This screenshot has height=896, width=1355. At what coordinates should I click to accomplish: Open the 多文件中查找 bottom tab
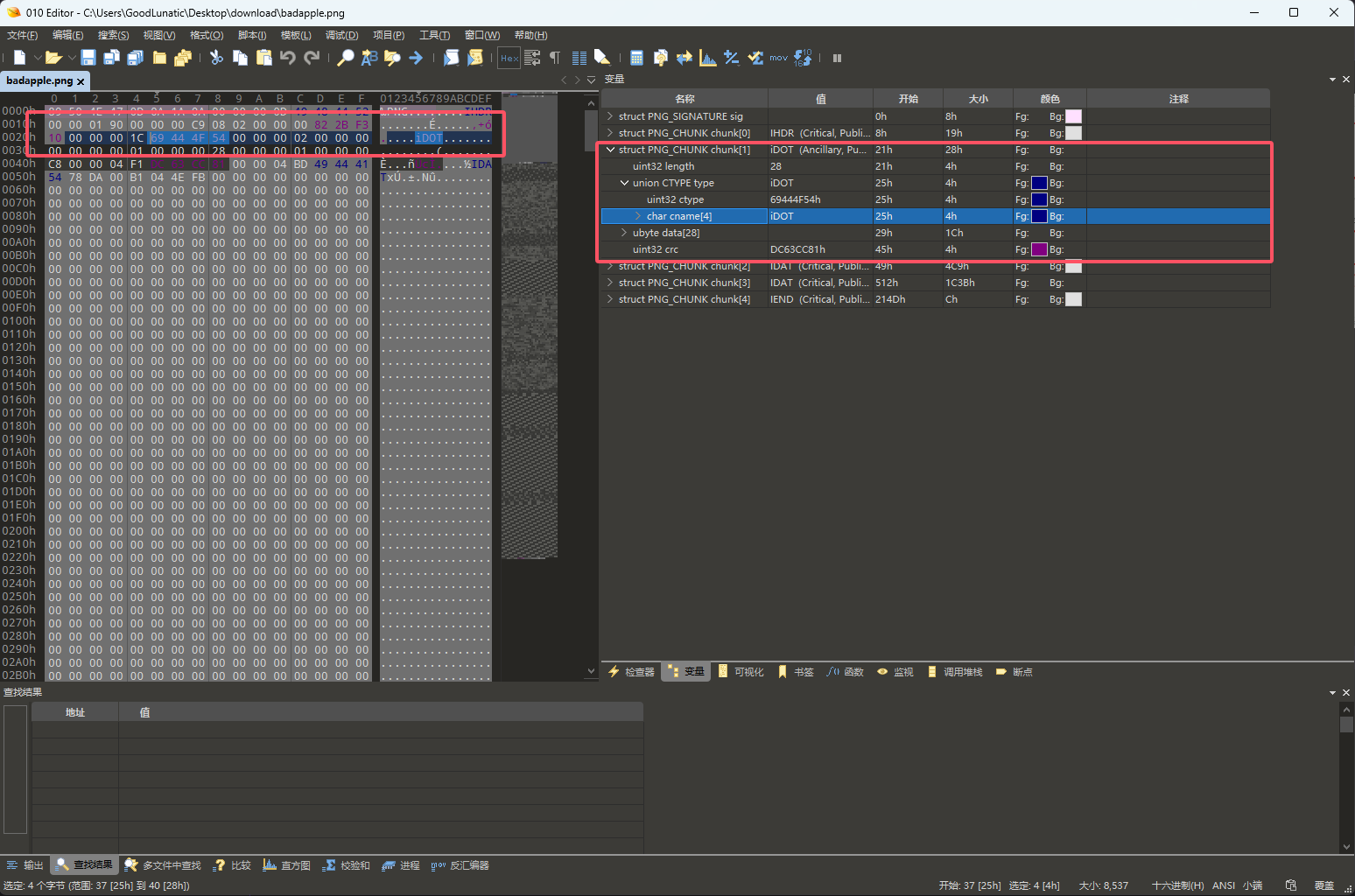click(163, 865)
